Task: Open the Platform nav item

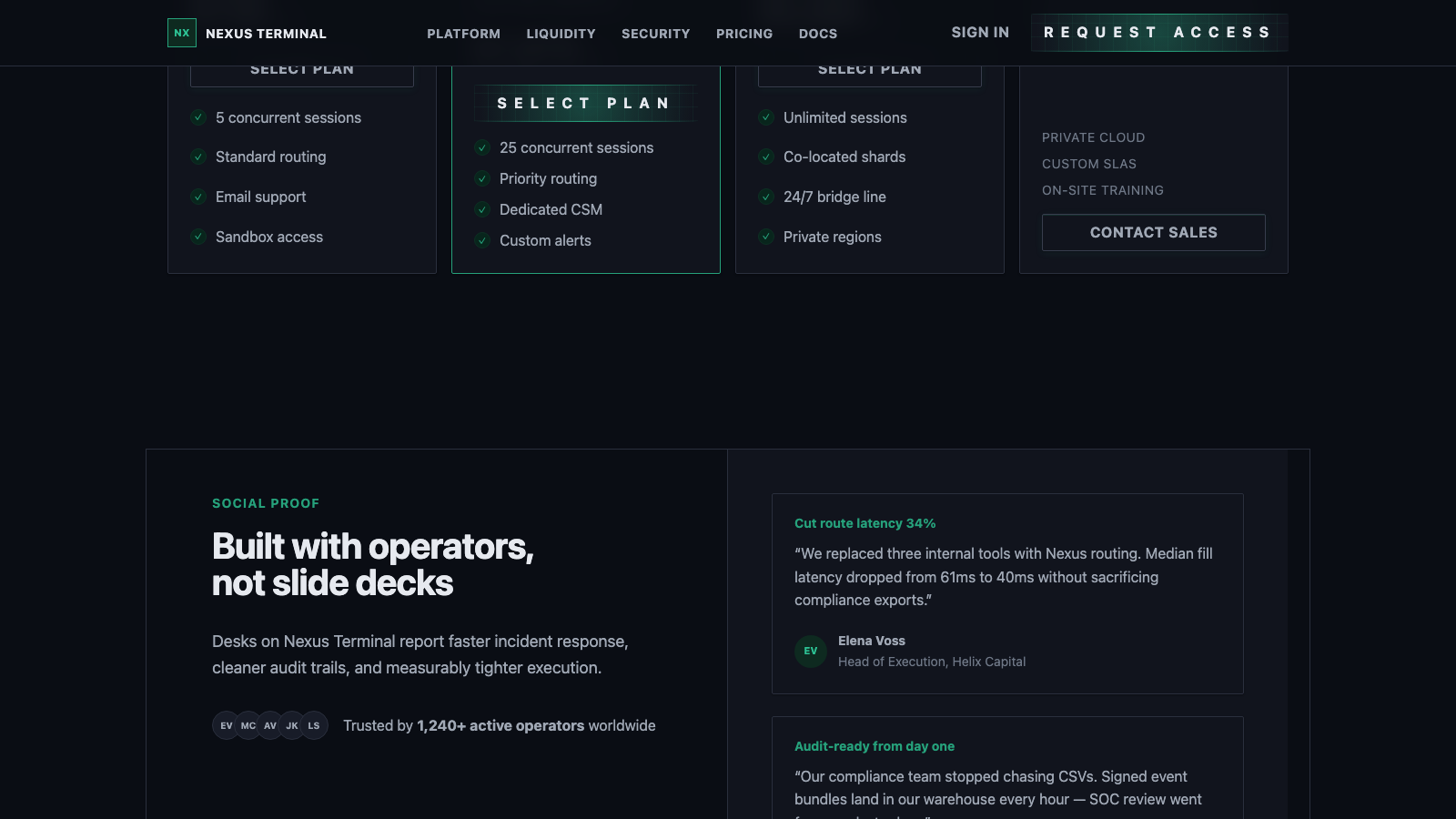Action: pyautogui.click(x=464, y=34)
